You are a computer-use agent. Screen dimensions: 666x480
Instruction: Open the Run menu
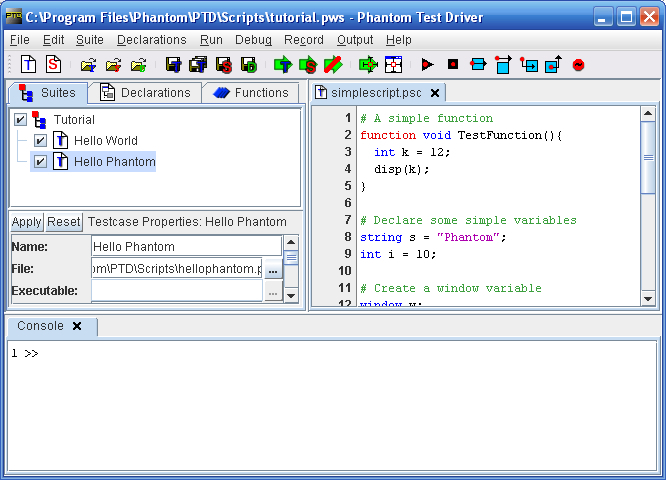click(x=211, y=40)
